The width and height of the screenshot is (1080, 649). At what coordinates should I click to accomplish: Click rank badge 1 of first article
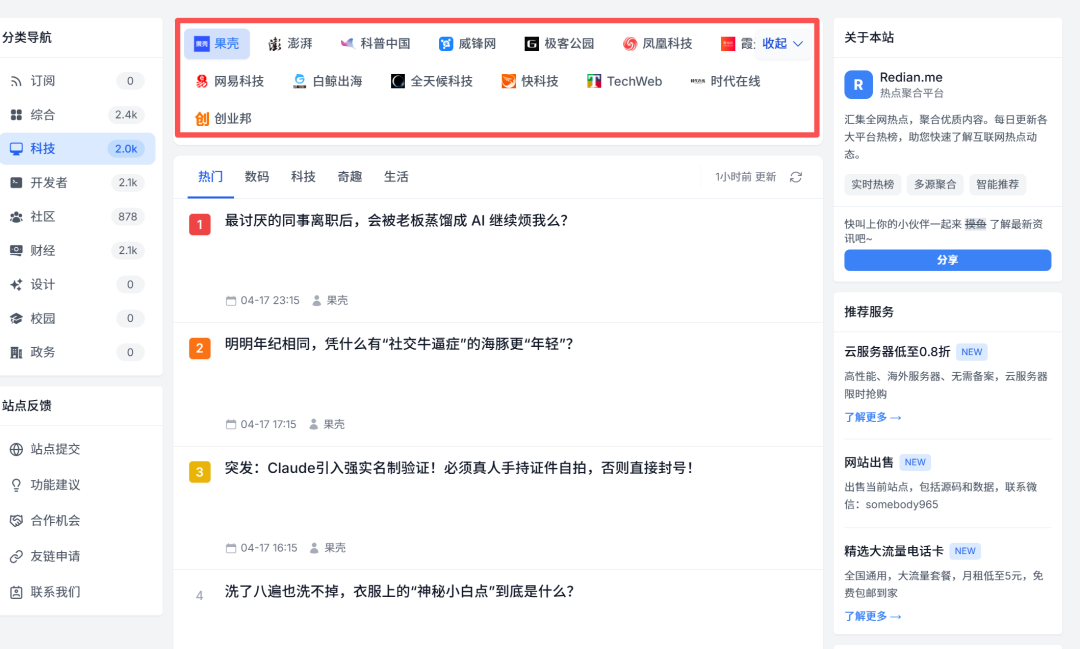pyautogui.click(x=200, y=225)
